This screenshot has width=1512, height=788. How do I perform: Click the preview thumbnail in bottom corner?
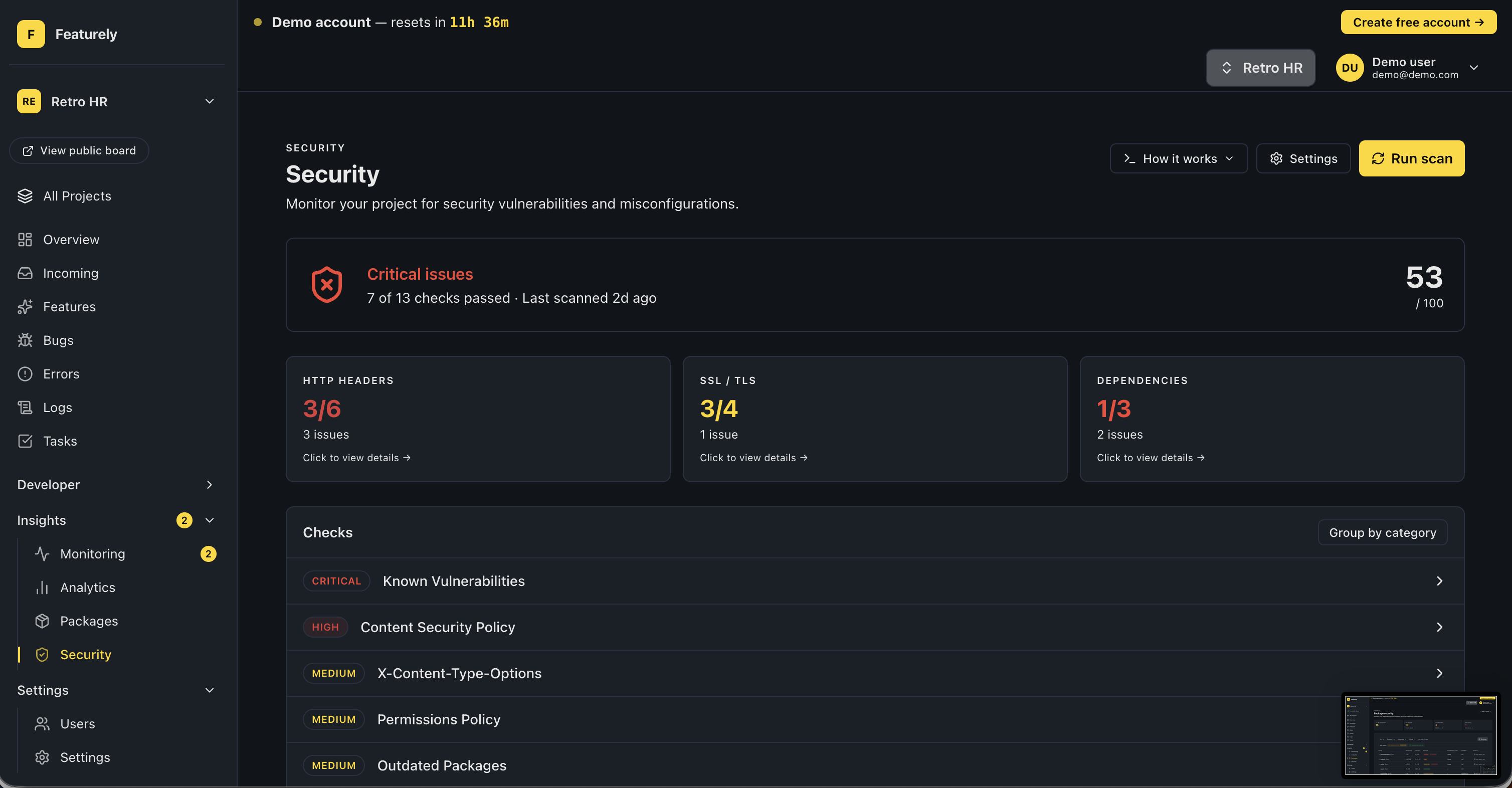[1419, 735]
